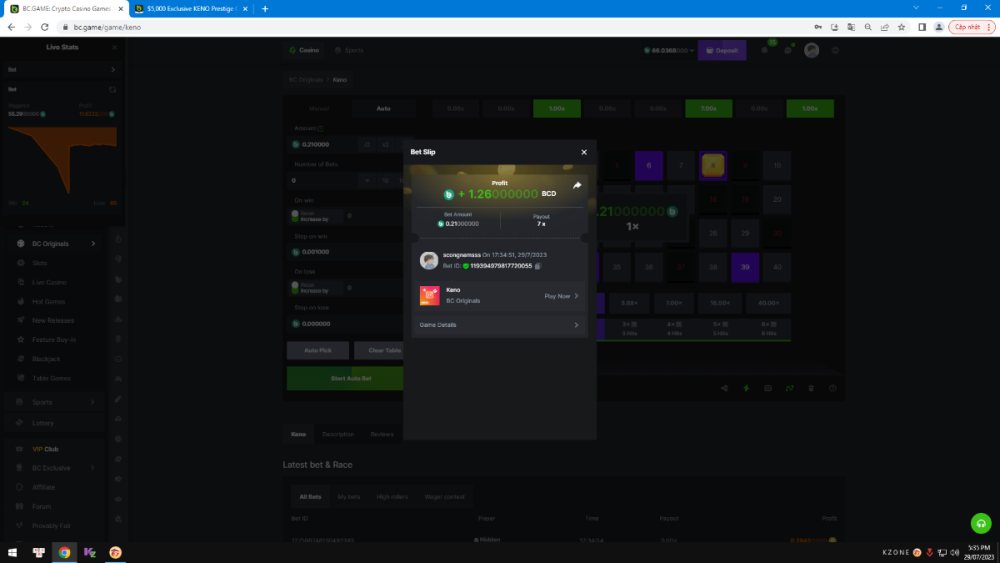Click Play Now for Keno
Viewport: 1000px width, 563px height.
pos(561,296)
